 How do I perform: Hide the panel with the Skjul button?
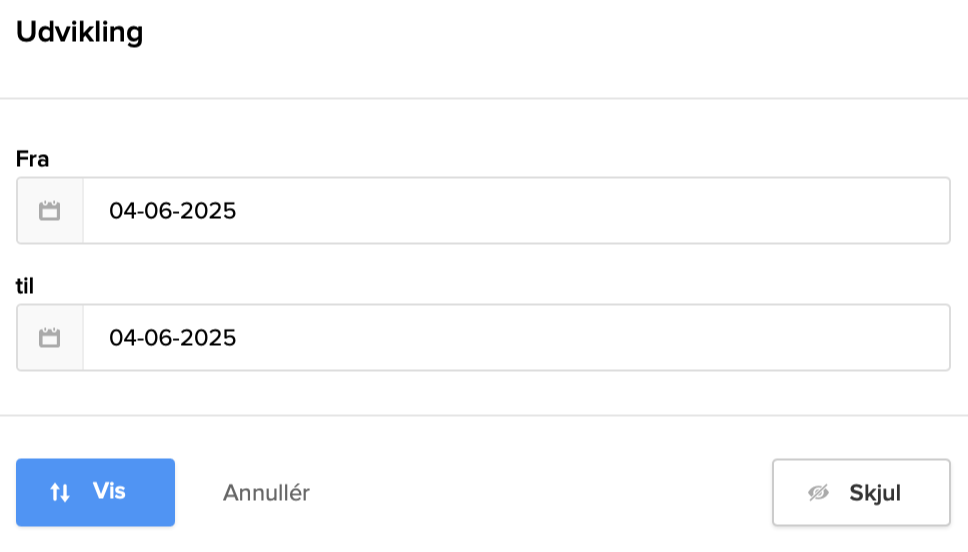[x=861, y=493]
